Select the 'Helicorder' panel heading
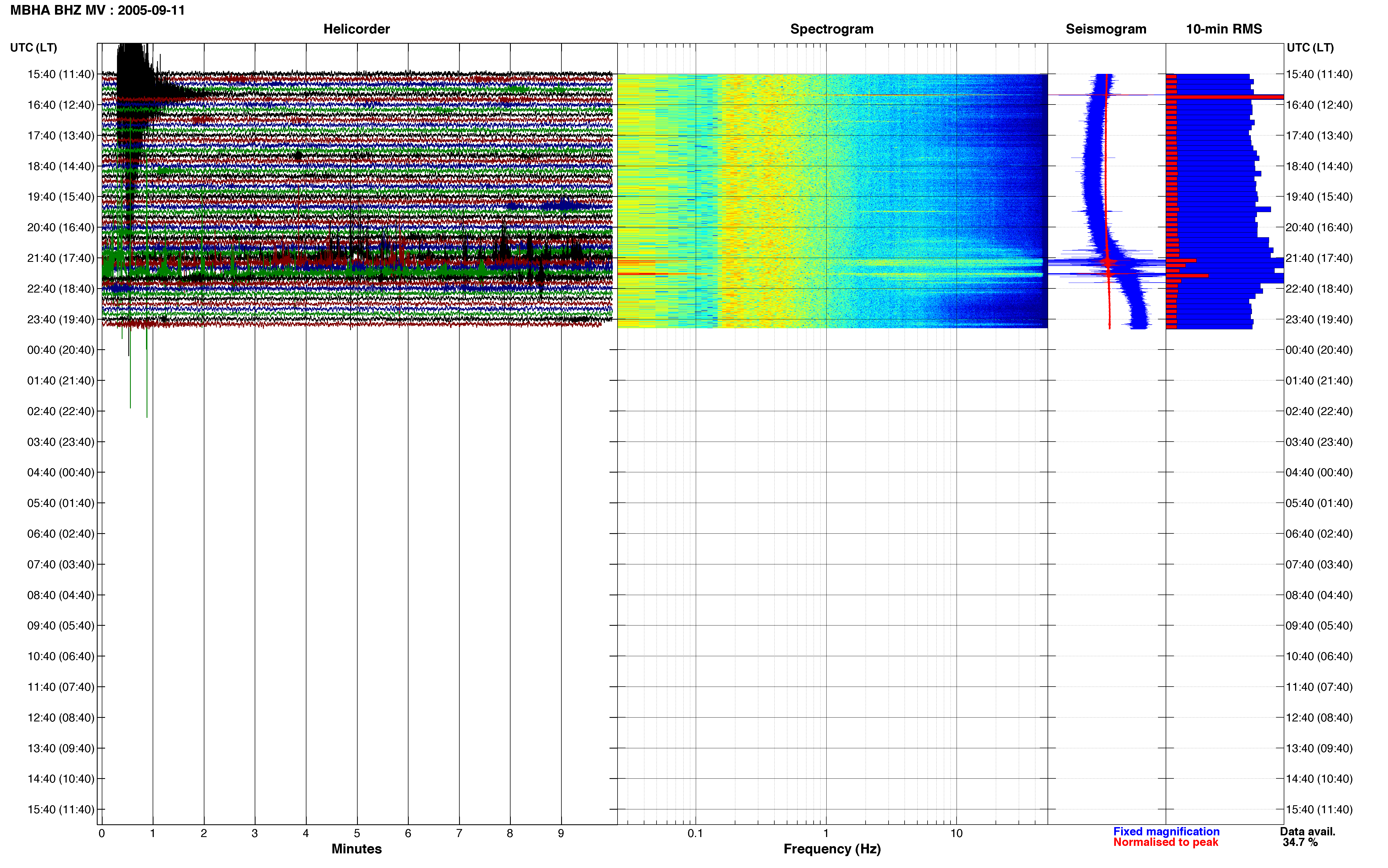 (356, 29)
